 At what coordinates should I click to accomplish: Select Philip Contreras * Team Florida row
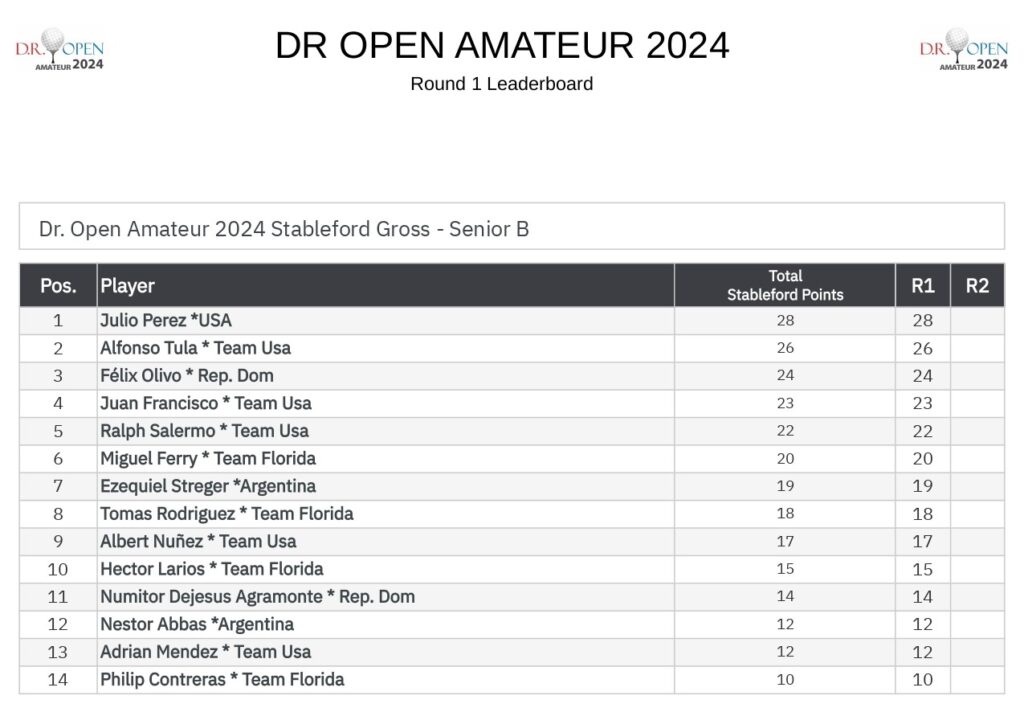tap(512, 679)
